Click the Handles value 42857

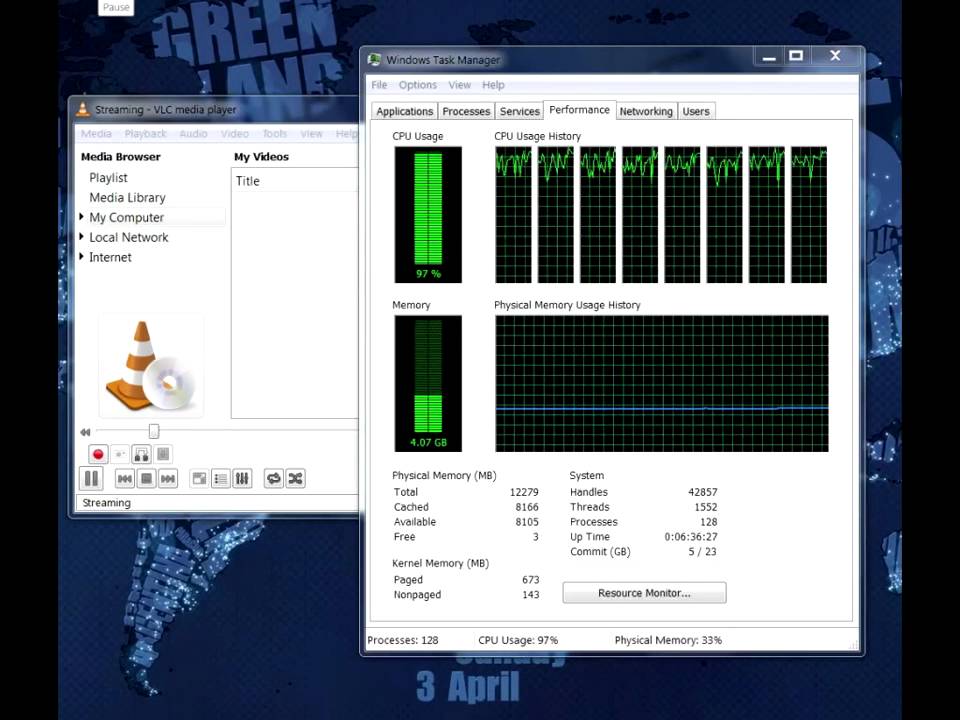click(703, 492)
